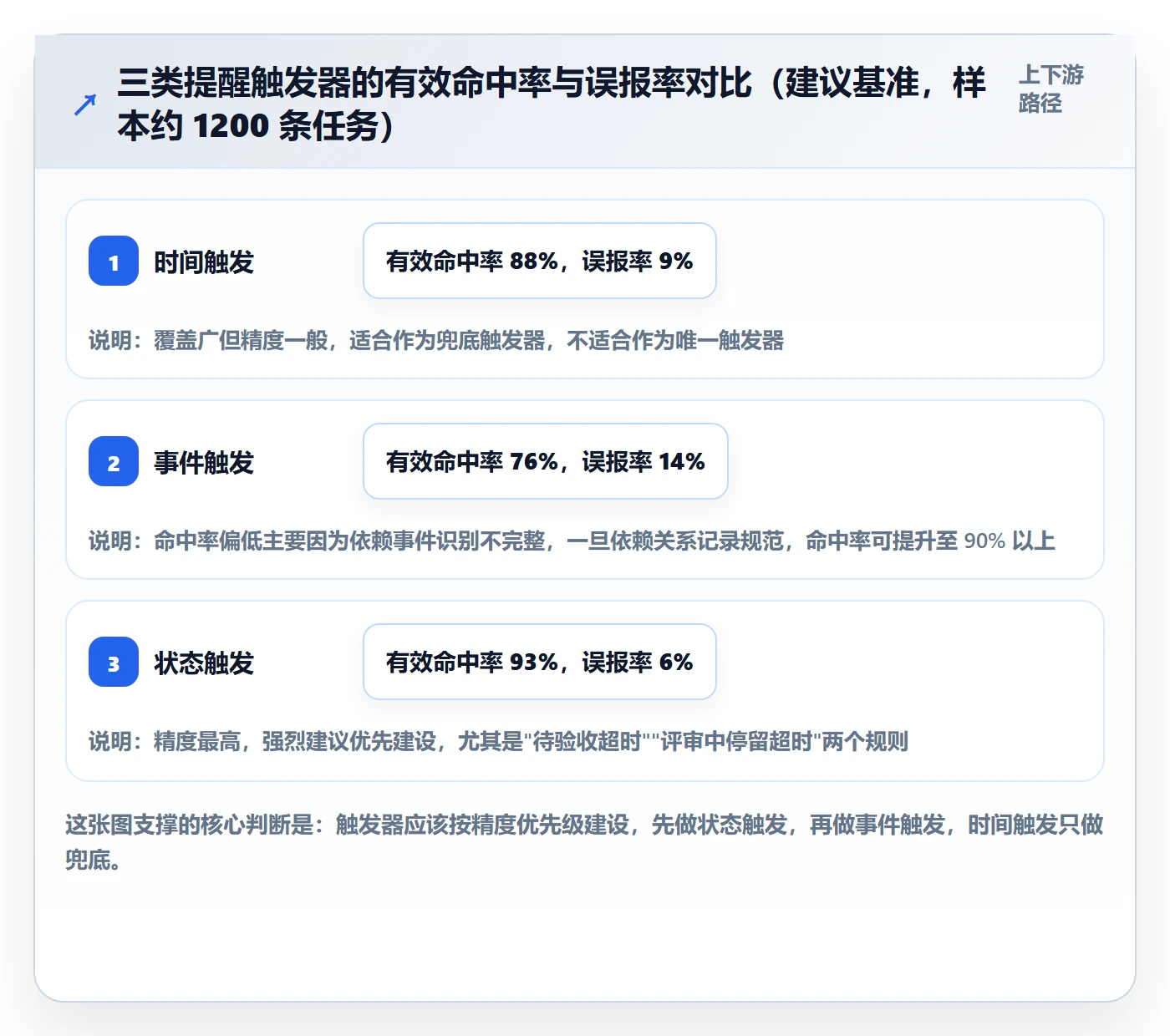Click the number 3 badge beside 状态触发
The width and height of the screenshot is (1170, 1036).
(114, 662)
